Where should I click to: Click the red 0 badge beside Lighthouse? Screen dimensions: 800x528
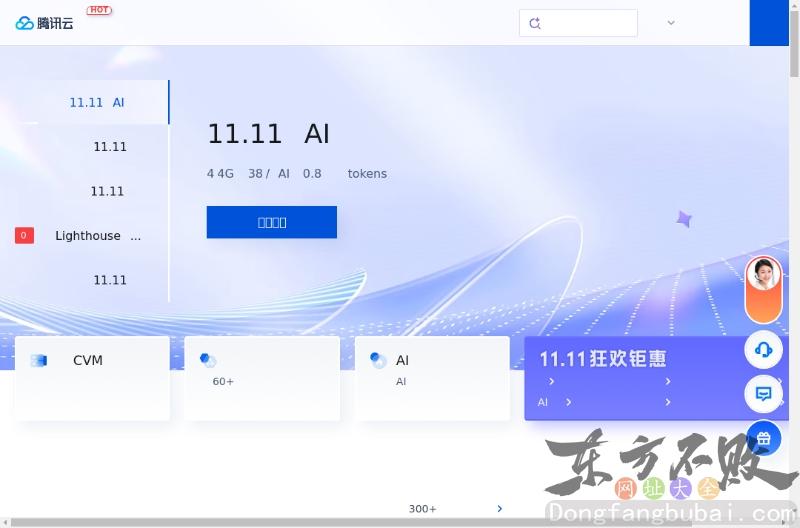[x=24, y=236]
